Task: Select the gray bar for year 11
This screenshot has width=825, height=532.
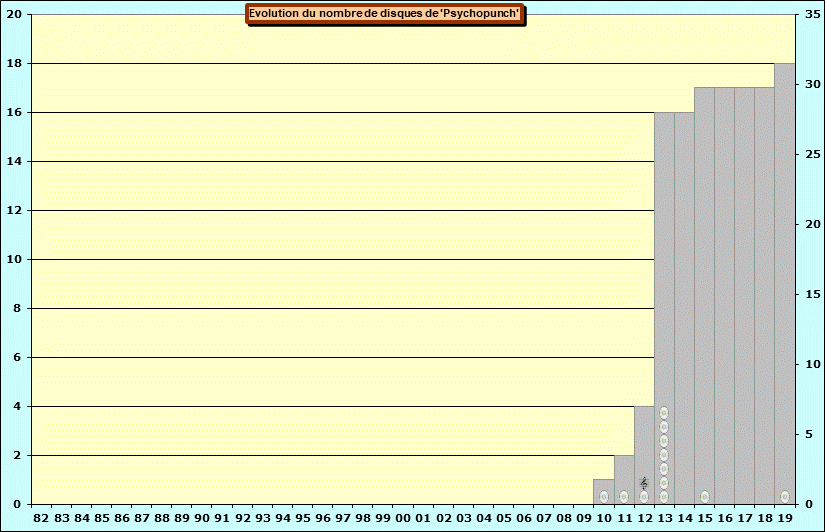Action: pyautogui.click(x=624, y=479)
